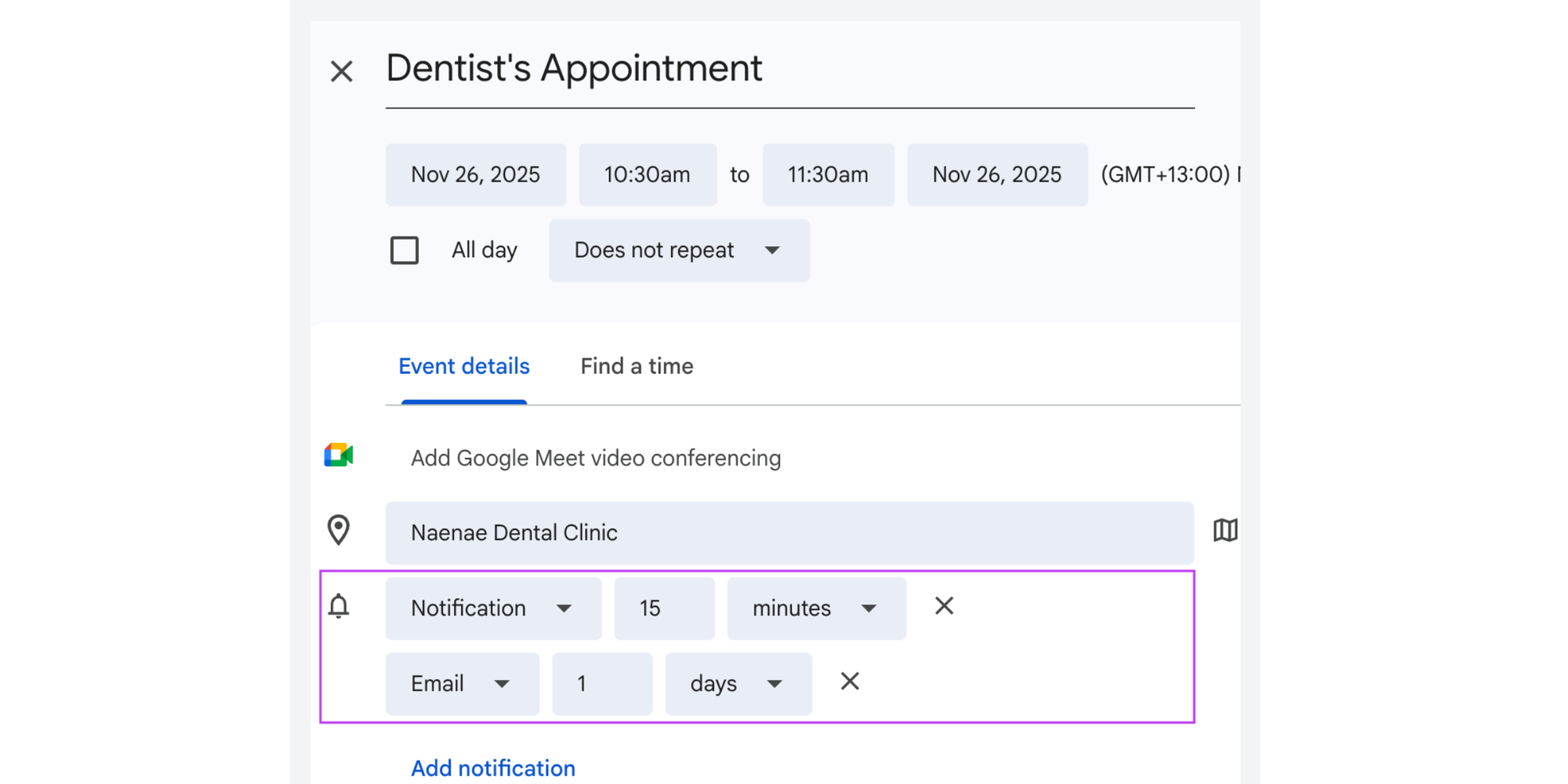Add Google Meet video conferencing

click(x=595, y=457)
